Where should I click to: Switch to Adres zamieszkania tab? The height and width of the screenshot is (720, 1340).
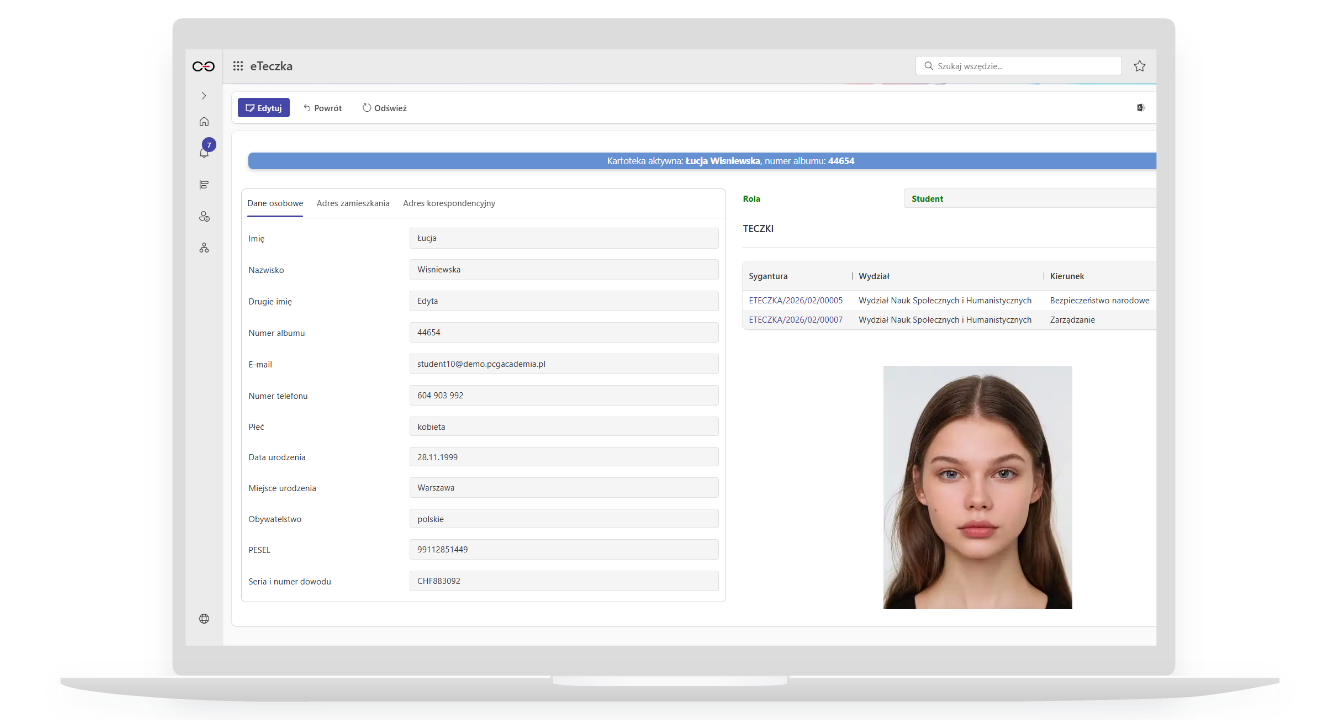coord(353,203)
